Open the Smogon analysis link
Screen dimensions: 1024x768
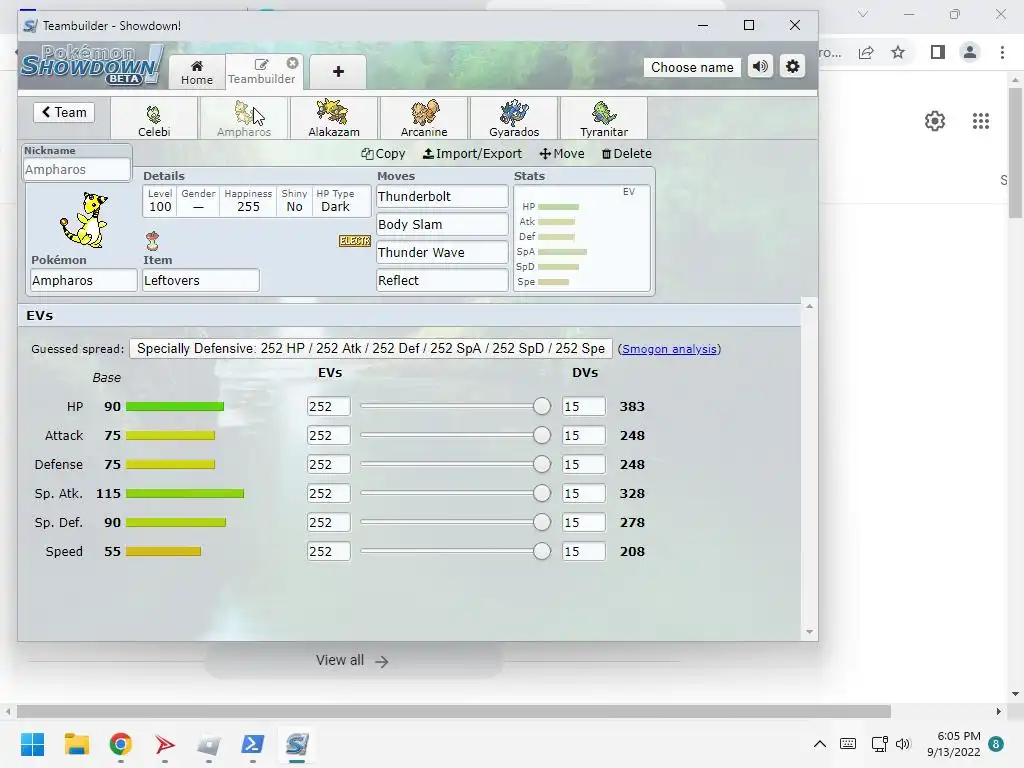669,349
